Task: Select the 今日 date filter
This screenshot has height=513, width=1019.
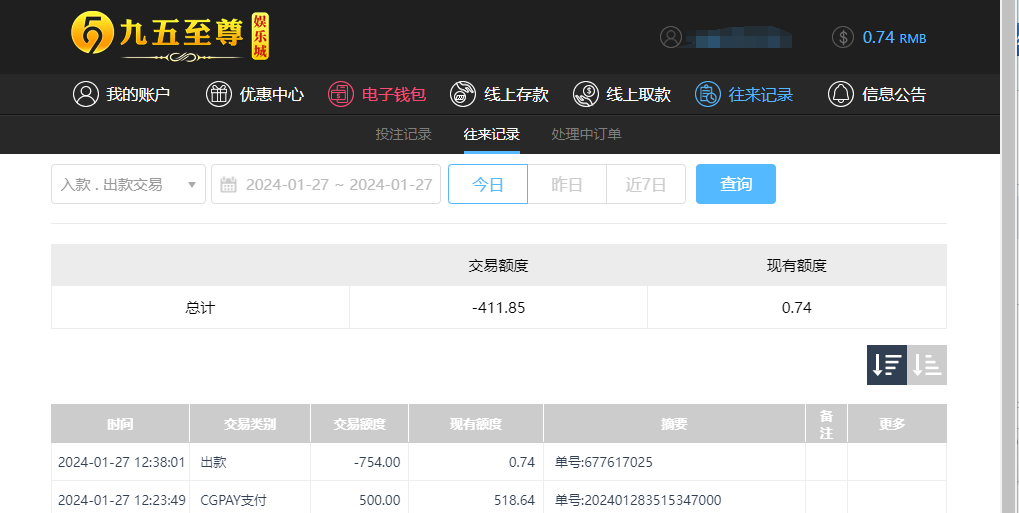Action: click(488, 184)
